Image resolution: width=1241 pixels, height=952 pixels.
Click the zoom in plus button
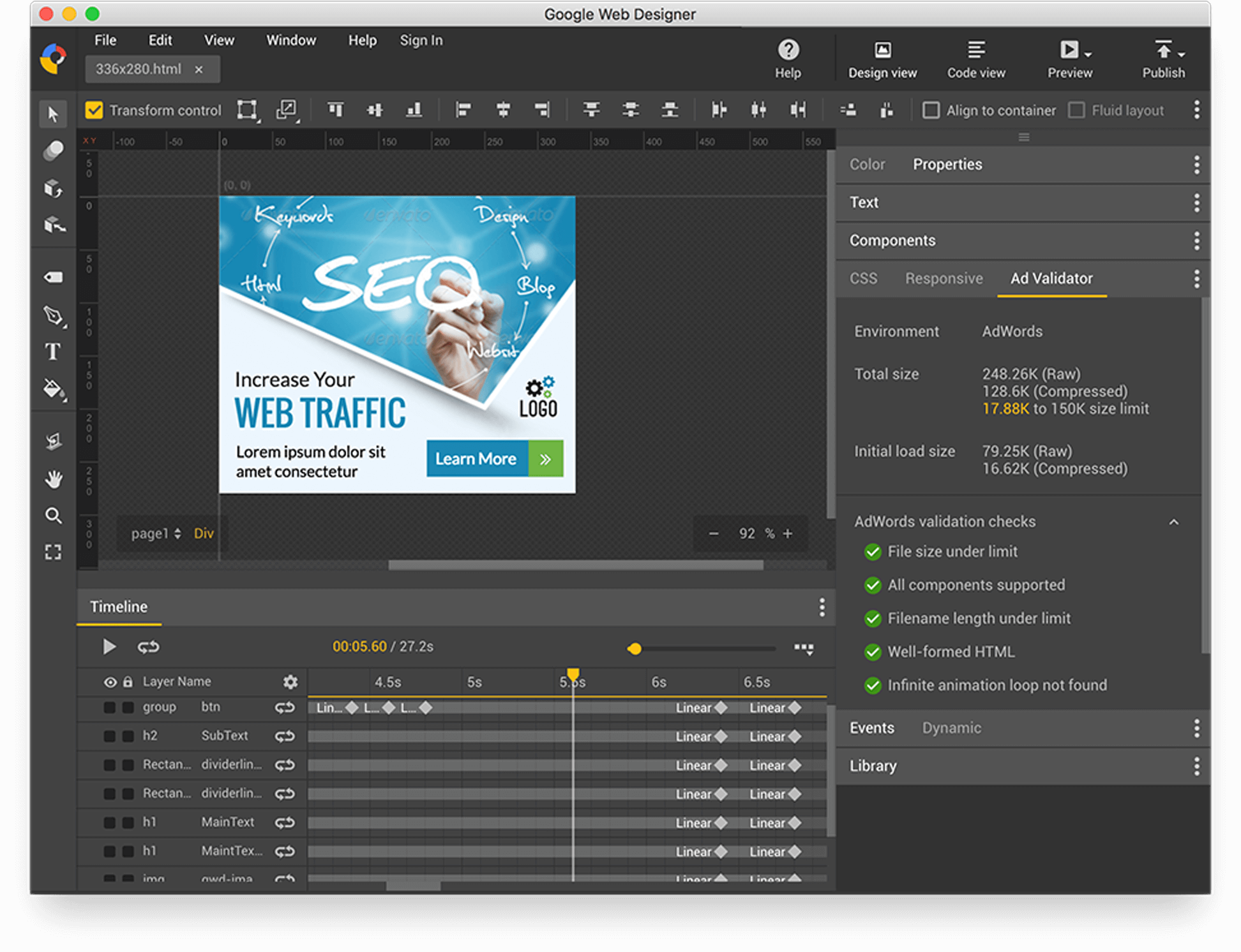pyautogui.click(x=788, y=533)
